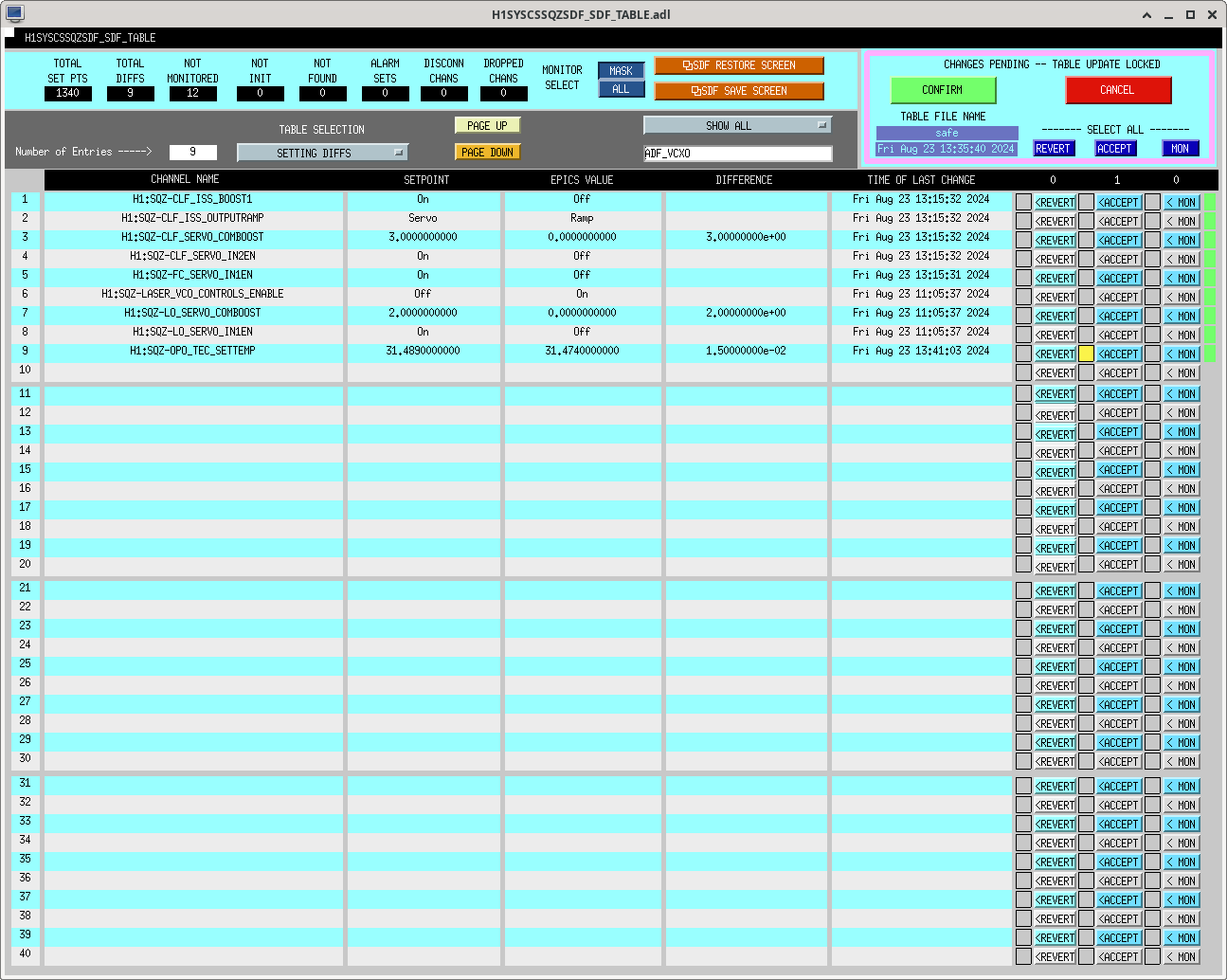The height and width of the screenshot is (980, 1227).
Task: Click REVERT under Select All
Action: click(x=1053, y=149)
